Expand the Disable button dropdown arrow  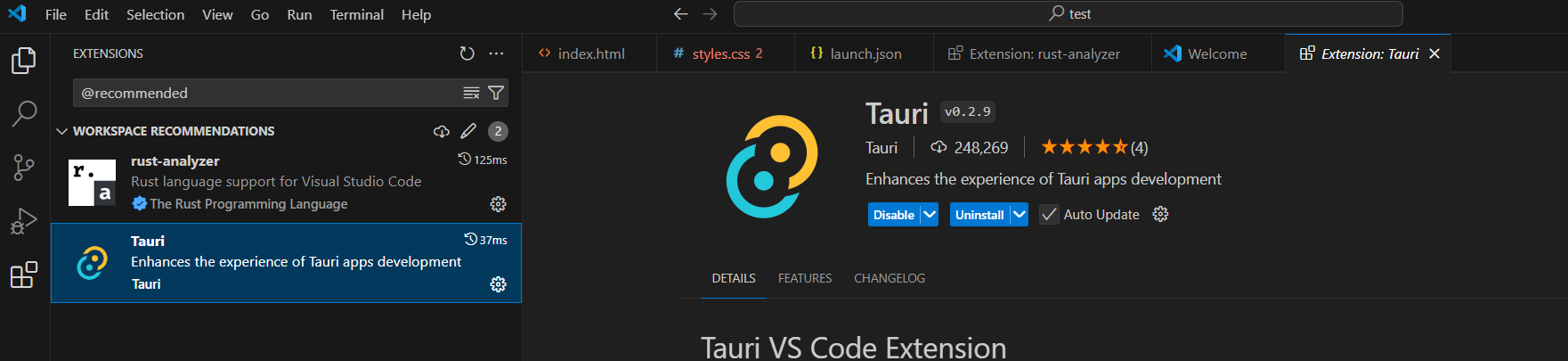(930, 215)
